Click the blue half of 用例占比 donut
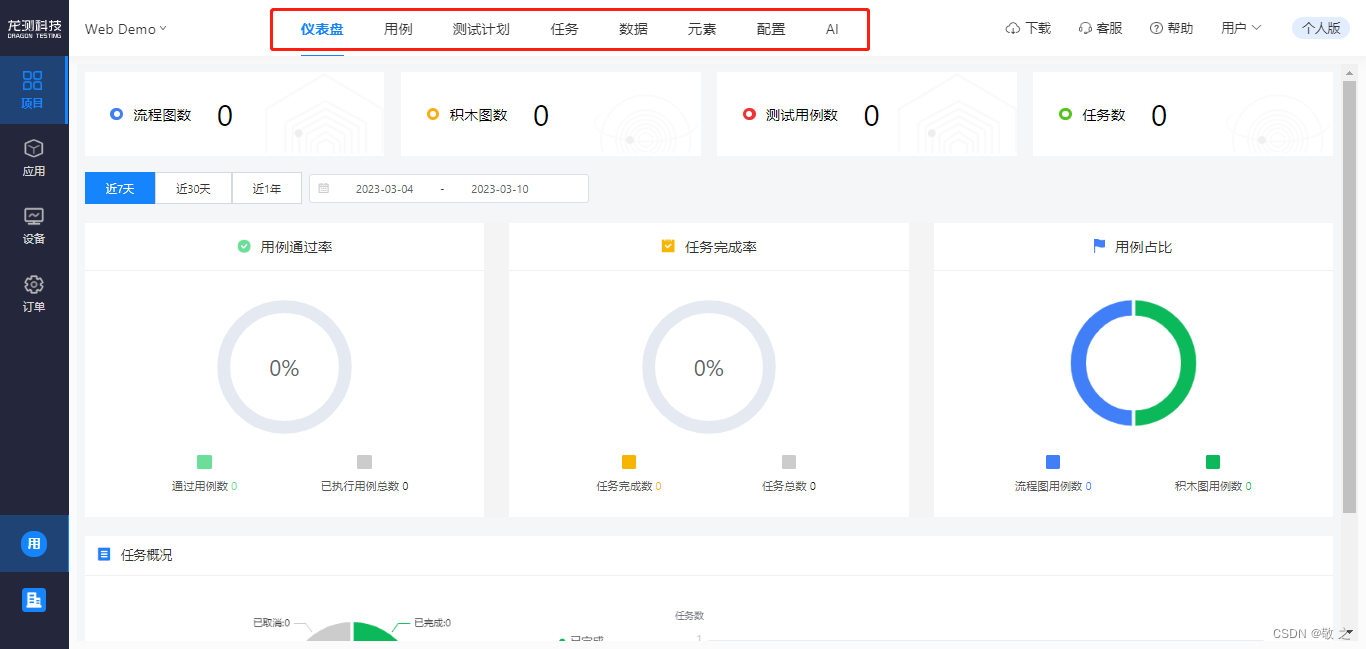Screen dimensions: 1366x649 click(x=1077, y=363)
